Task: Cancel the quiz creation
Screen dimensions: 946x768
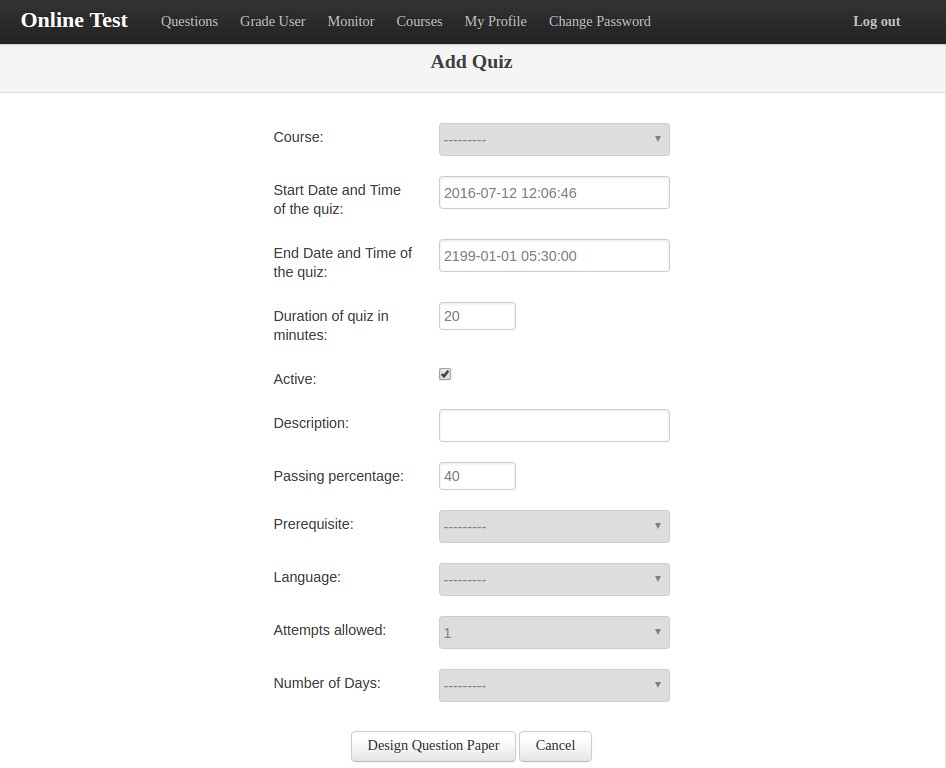Action: pos(555,746)
